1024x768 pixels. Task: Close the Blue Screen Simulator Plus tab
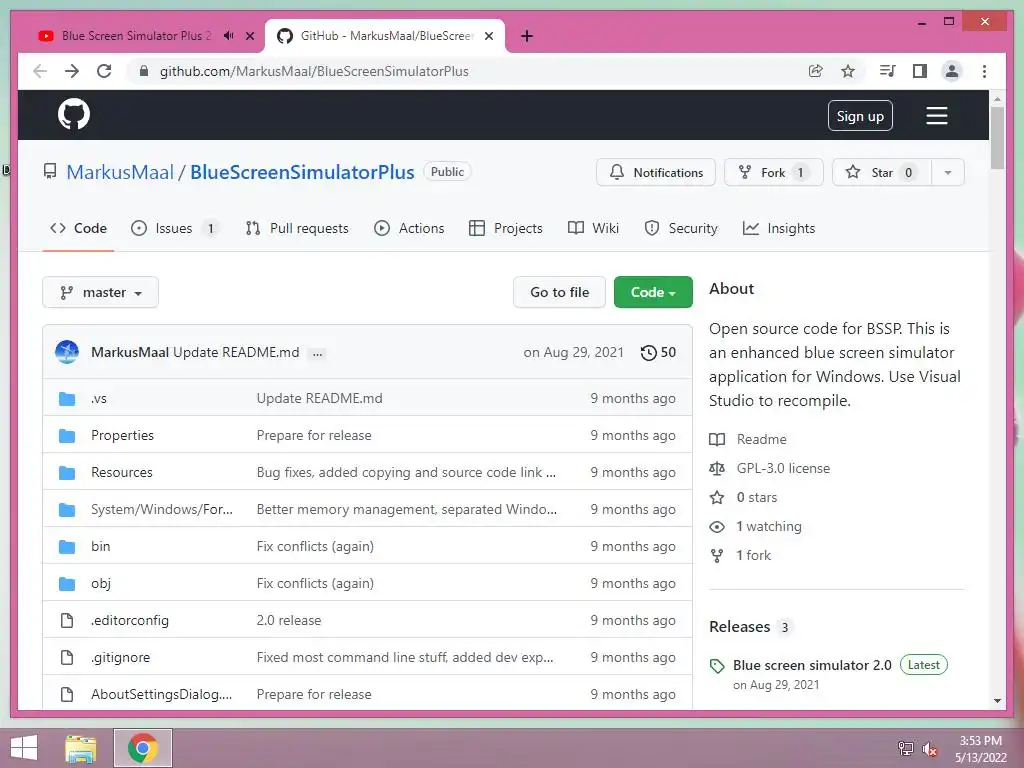(249, 36)
